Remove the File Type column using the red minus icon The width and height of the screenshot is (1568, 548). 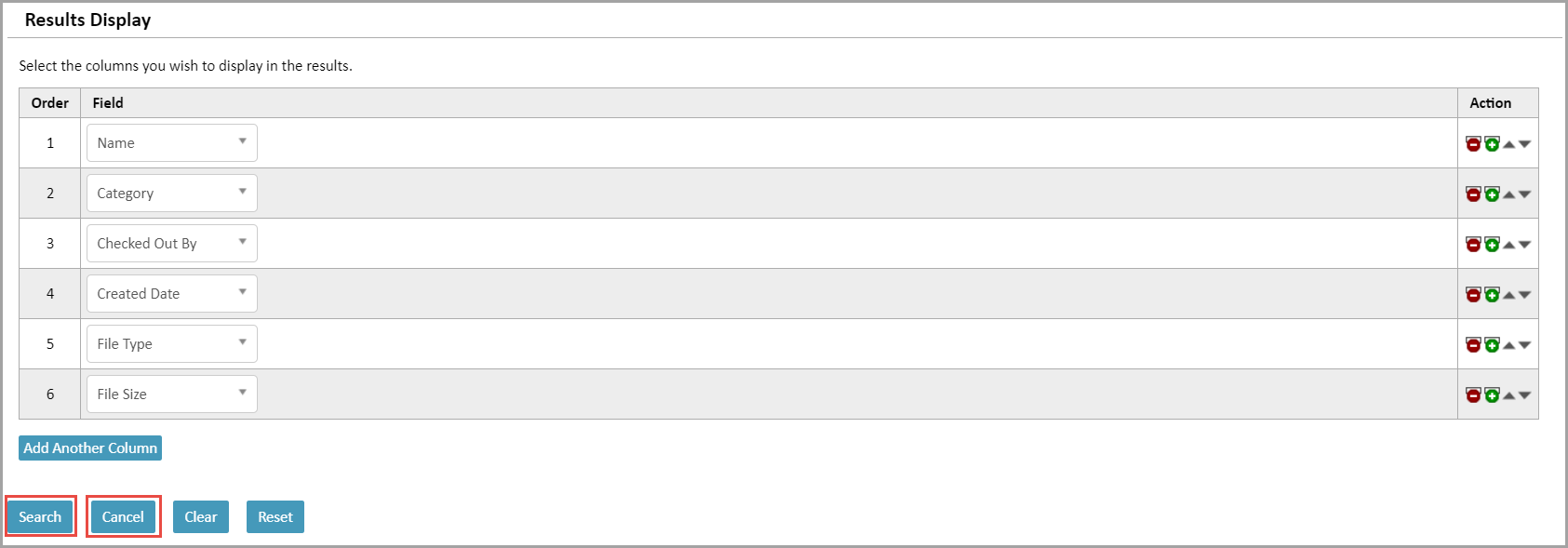(x=1474, y=343)
